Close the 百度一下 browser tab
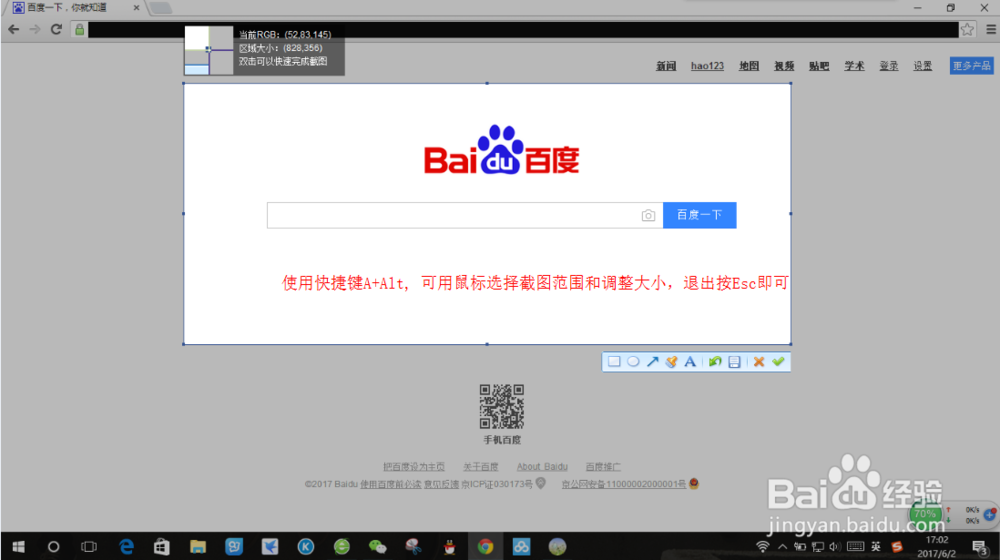Image resolution: width=1000 pixels, height=560 pixels. (136, 8)
